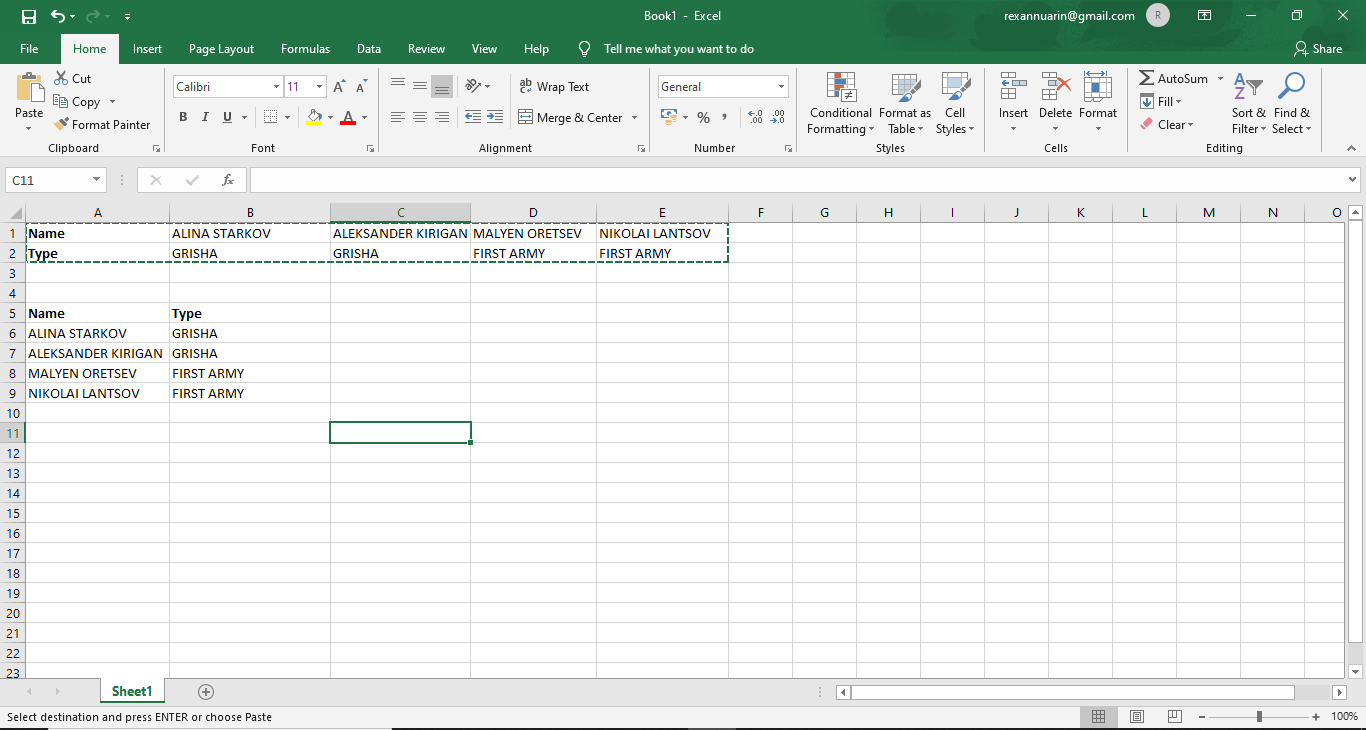
Task: Click the Merge & Center button
Action: [x=570, y=118]
